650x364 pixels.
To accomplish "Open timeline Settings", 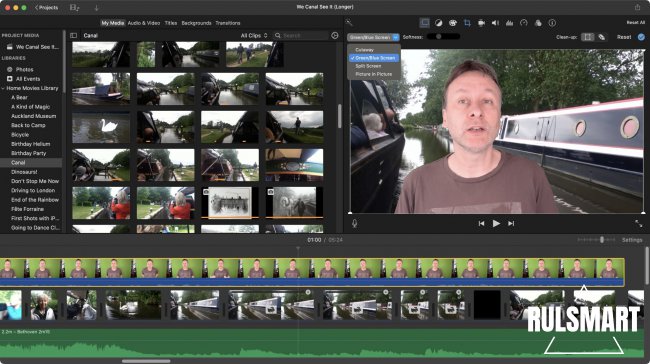I will pos(632,240).
